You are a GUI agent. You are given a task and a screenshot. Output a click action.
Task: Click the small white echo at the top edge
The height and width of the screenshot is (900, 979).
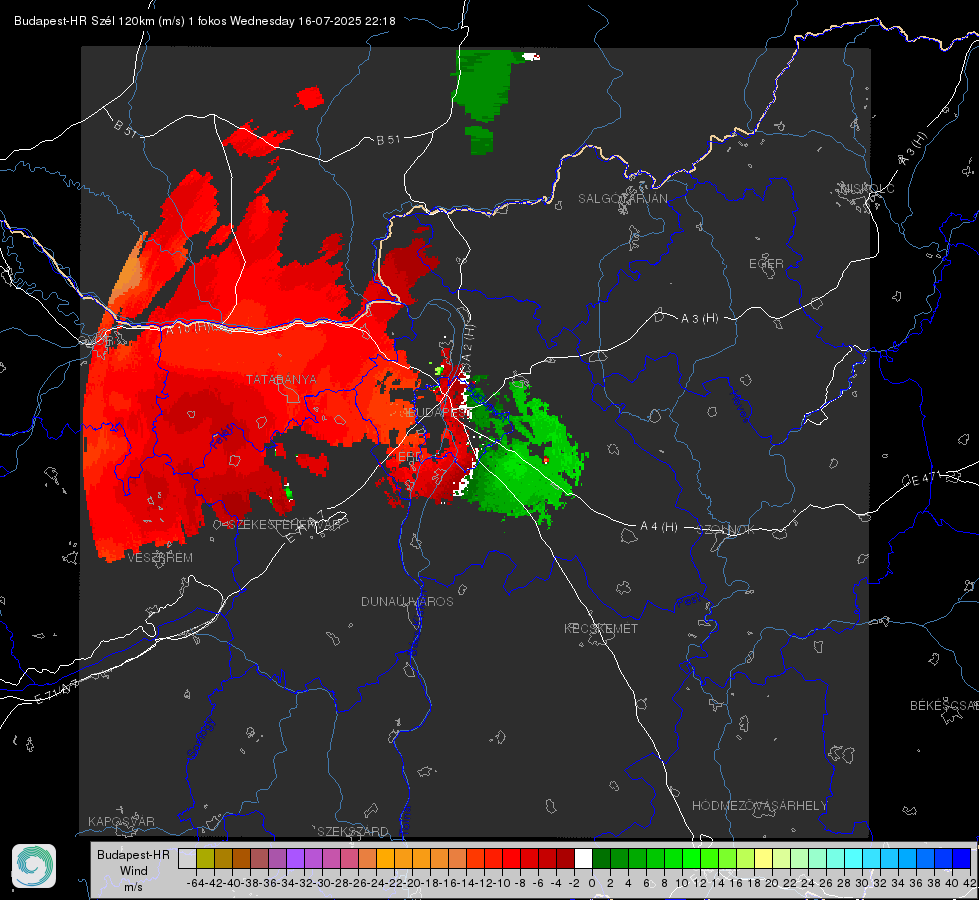pos(531,57)
